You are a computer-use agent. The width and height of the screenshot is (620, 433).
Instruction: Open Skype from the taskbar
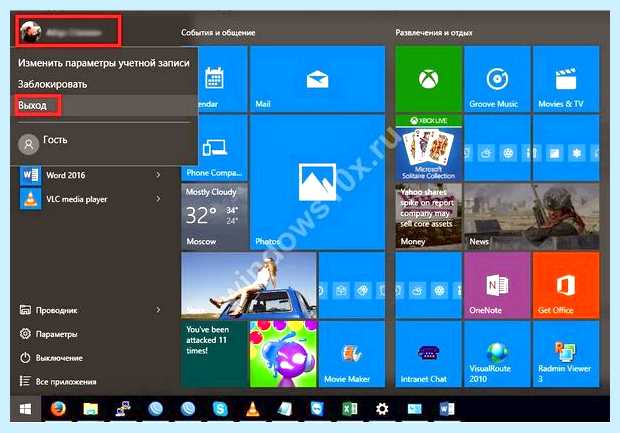(x=220, y=409)
